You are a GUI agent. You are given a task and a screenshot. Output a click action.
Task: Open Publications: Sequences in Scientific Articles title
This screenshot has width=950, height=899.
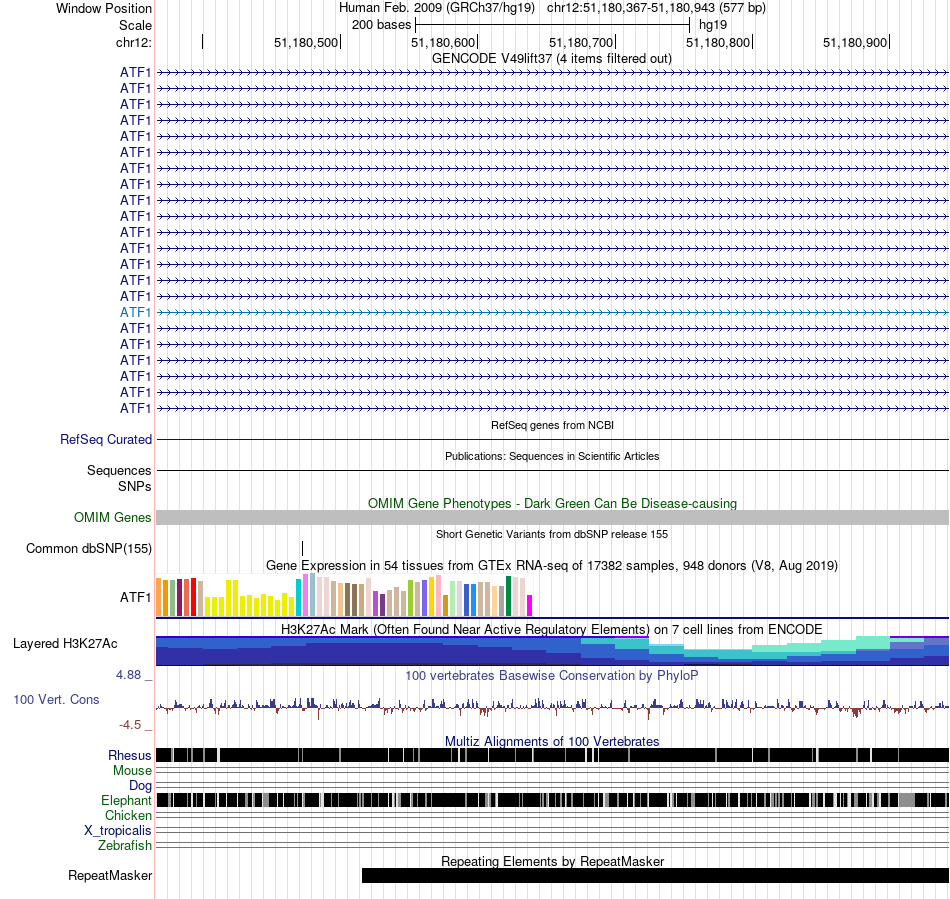coord(552,456)
